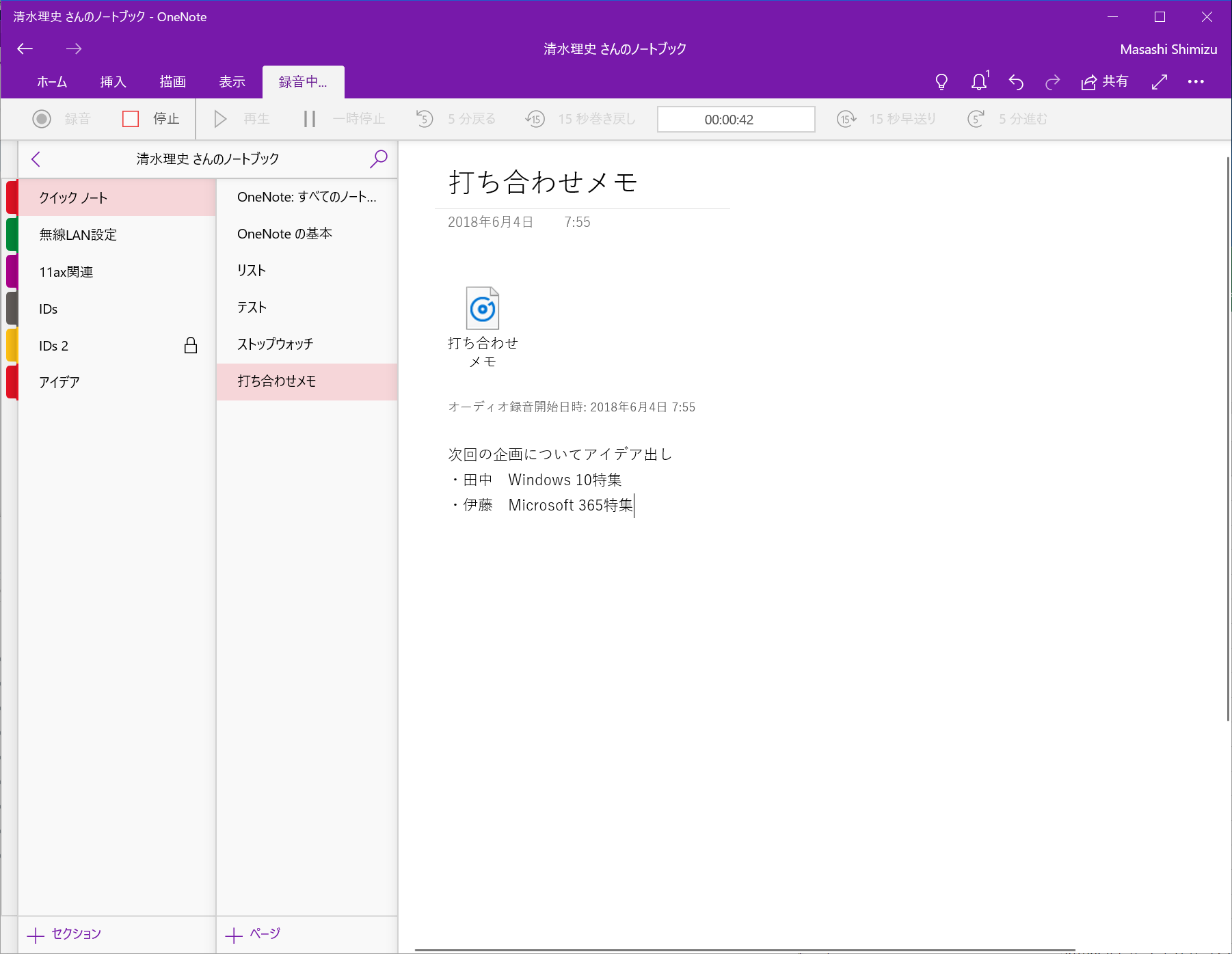
Task: Enter full screen view
Action: point(1160,81)
